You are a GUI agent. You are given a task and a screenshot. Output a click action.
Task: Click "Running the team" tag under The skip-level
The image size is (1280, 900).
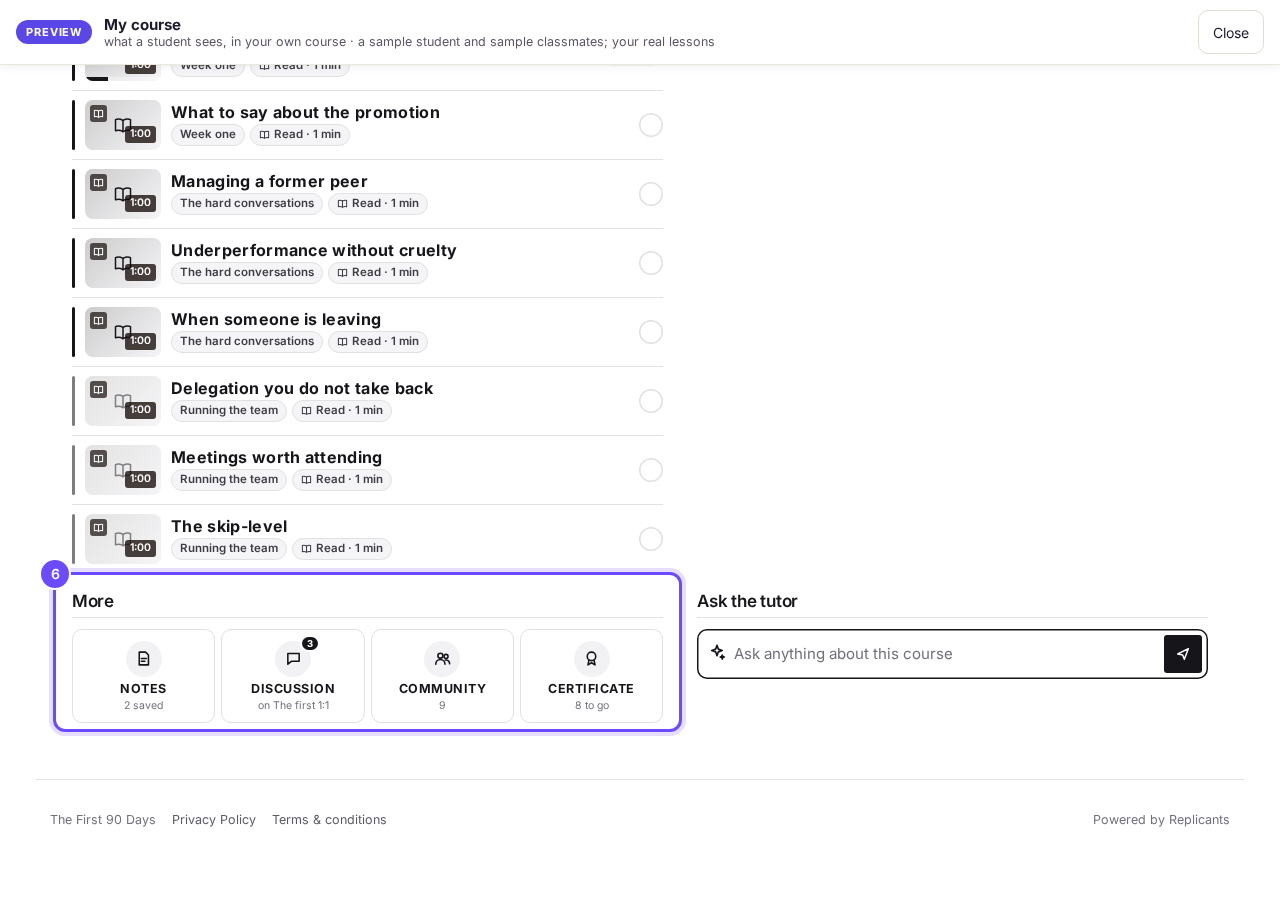coord(229,549)
